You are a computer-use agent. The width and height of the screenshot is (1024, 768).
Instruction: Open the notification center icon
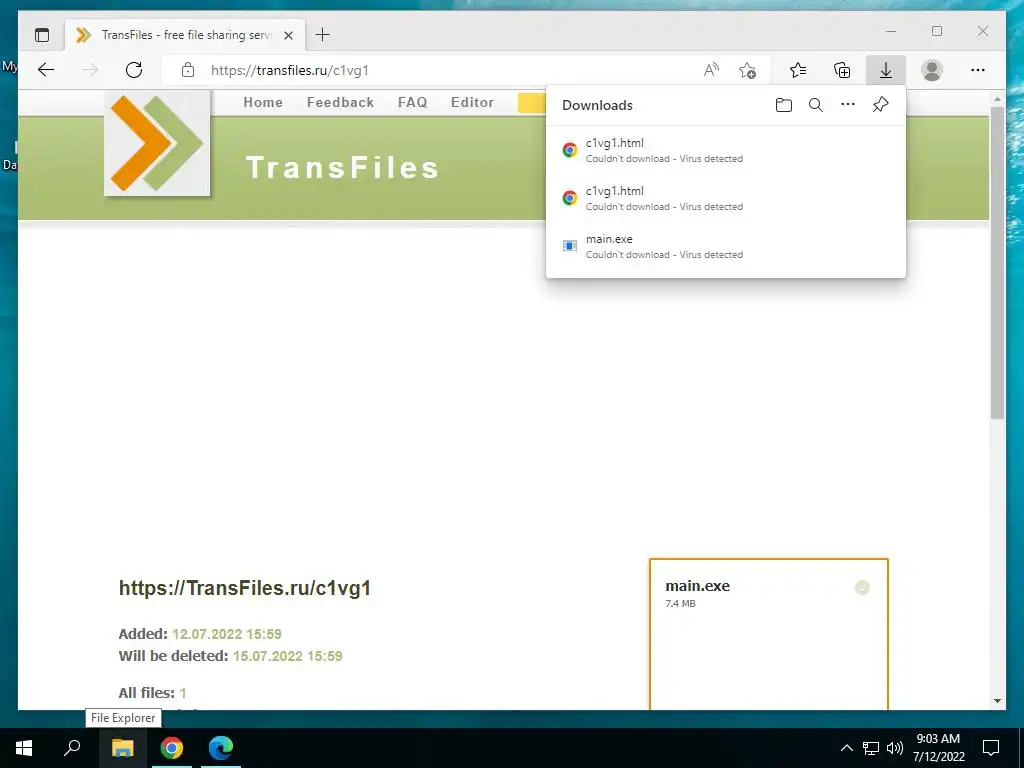[x=991, y=748]
